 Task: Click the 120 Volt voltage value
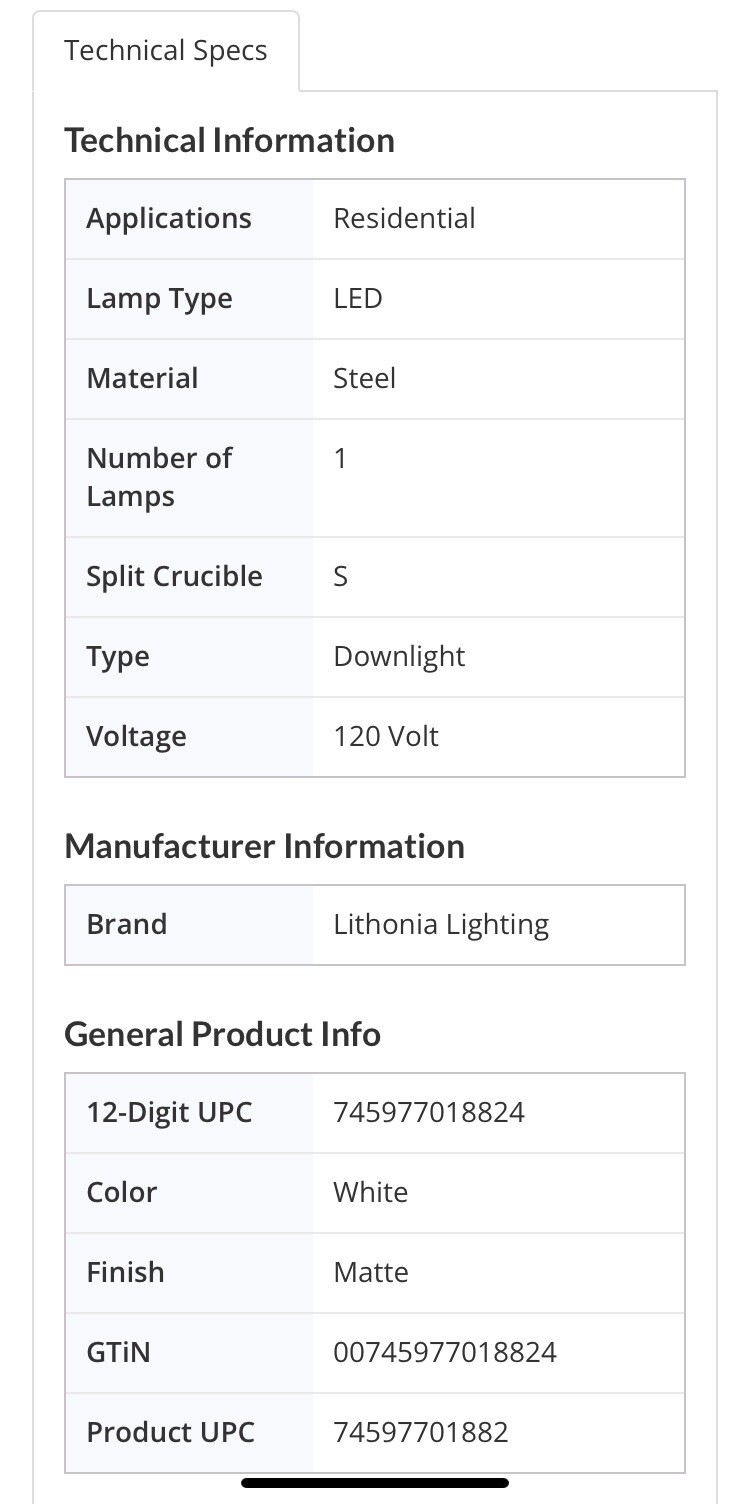pyautogui.click(x=386, y=737)
